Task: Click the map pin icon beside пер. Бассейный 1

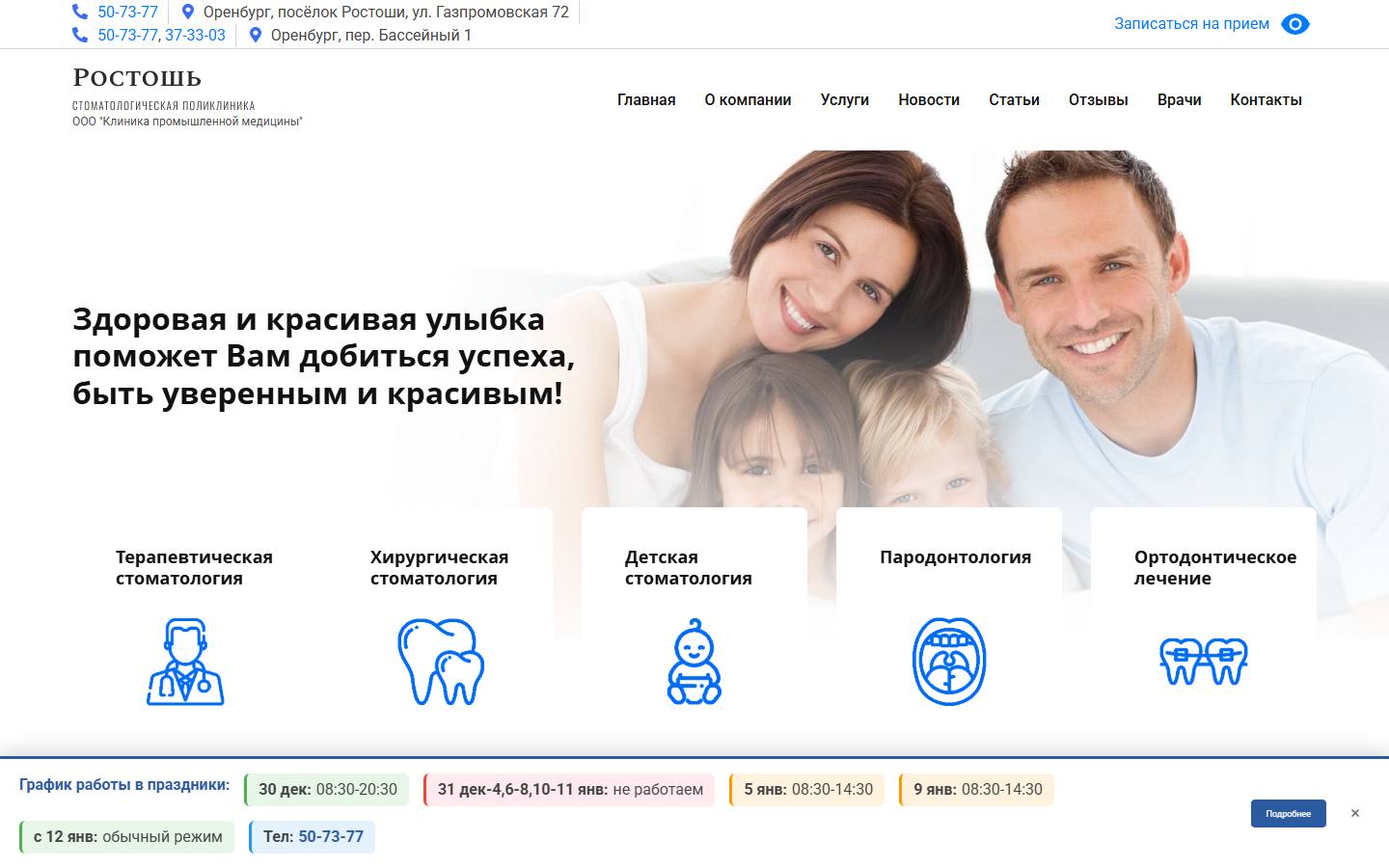Action: click(256, 35)
